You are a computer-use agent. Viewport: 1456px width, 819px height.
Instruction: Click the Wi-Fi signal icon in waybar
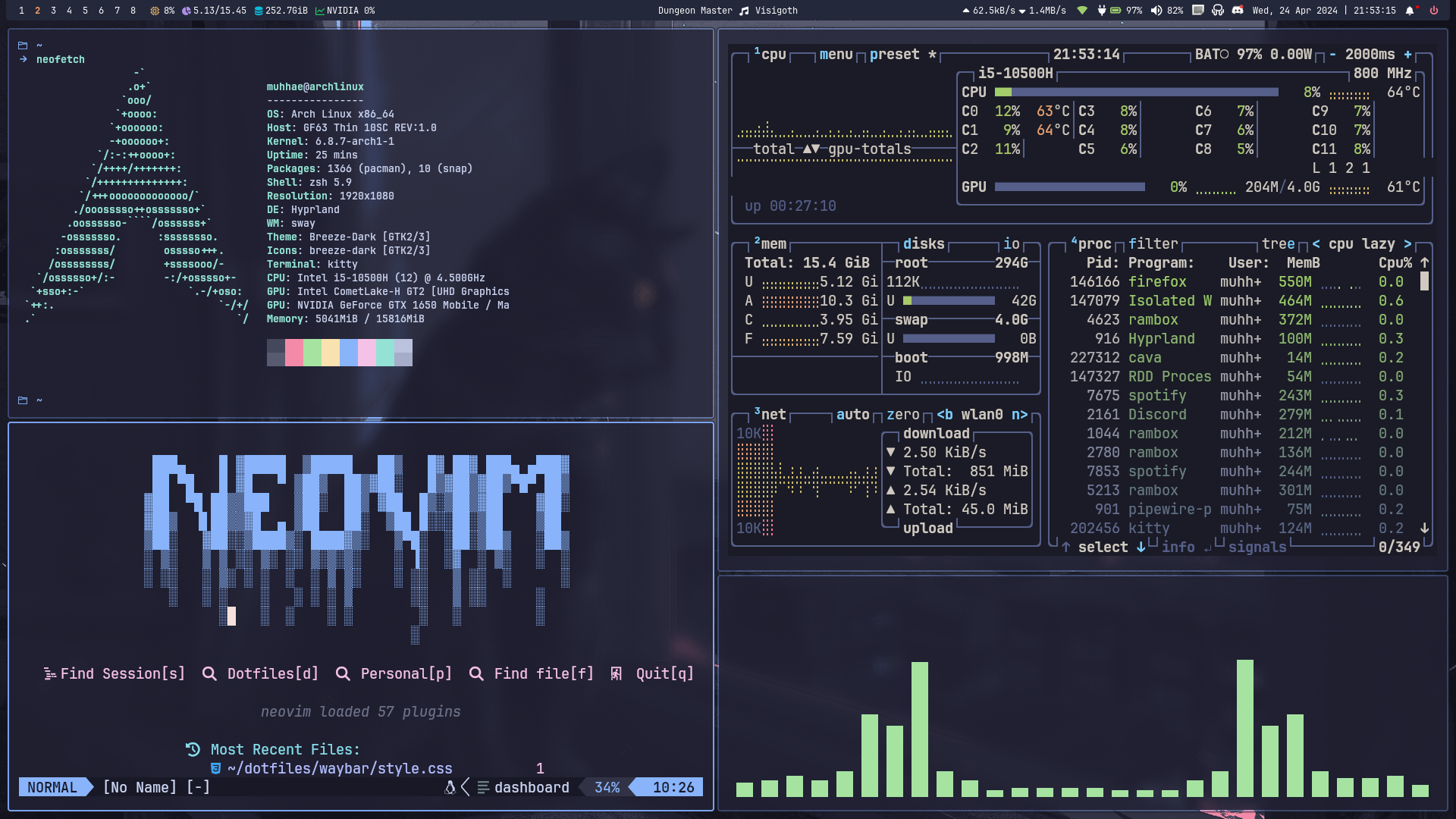tap(1082, 11)
